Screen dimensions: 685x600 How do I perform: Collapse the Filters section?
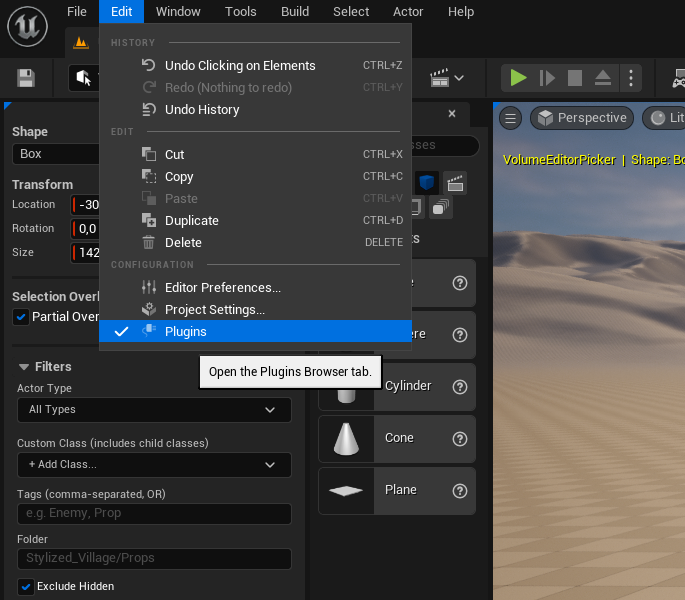pos(24,367)
